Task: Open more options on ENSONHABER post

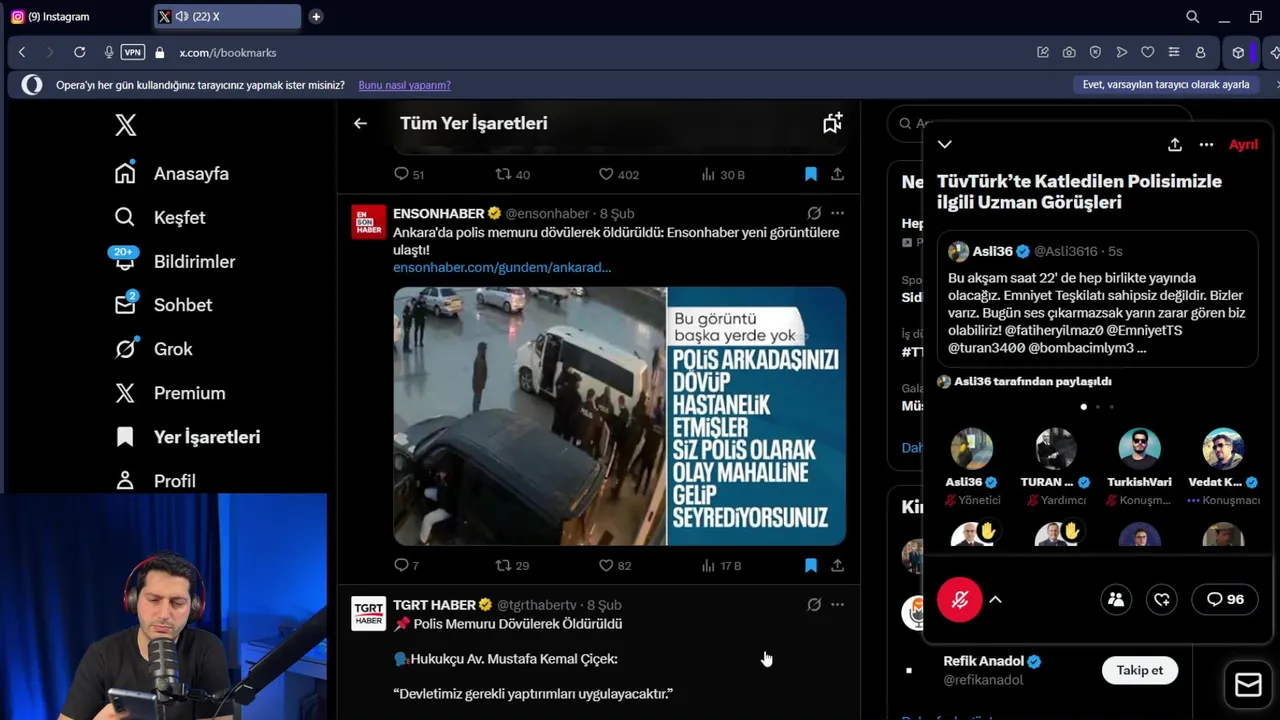Action: click(x=837, y=213)
